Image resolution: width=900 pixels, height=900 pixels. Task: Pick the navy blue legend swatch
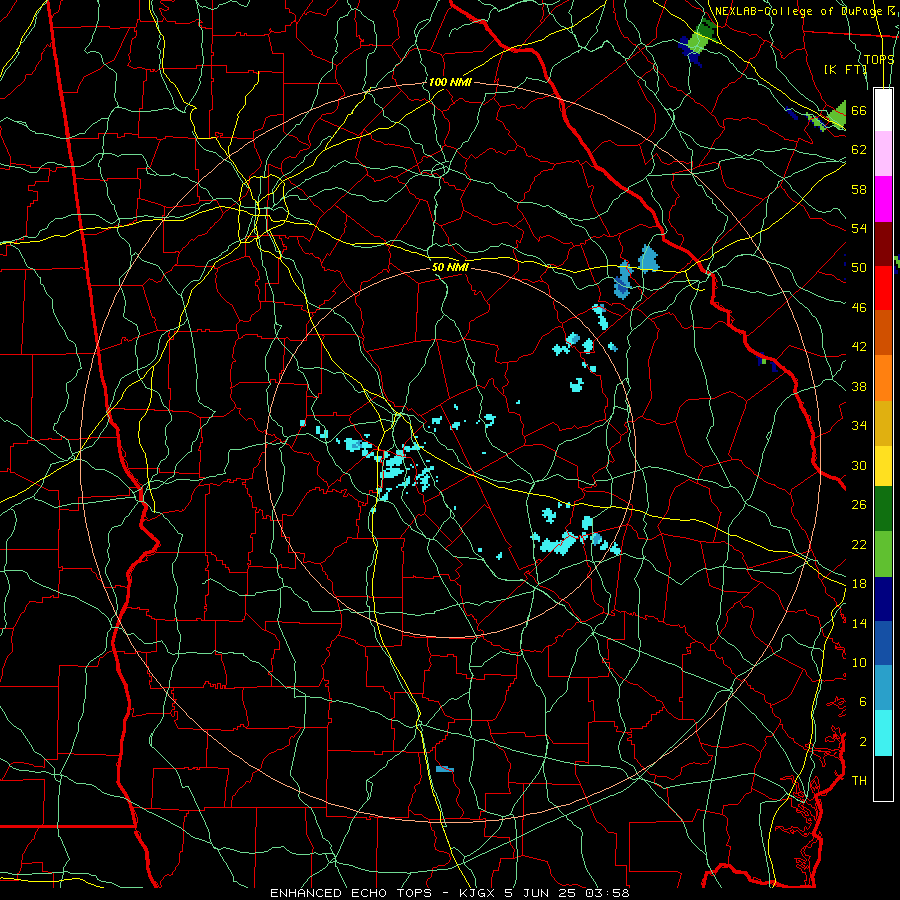tap(883, 599)
